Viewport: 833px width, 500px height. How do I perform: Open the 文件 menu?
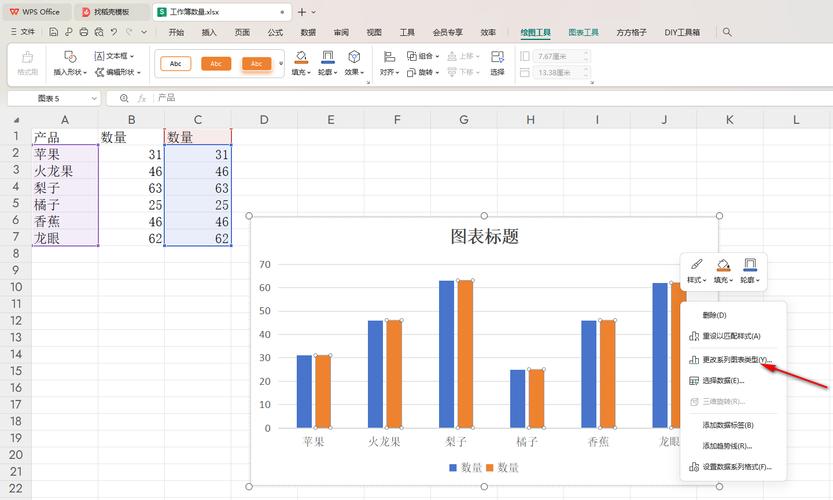click(x=23, y=32)
